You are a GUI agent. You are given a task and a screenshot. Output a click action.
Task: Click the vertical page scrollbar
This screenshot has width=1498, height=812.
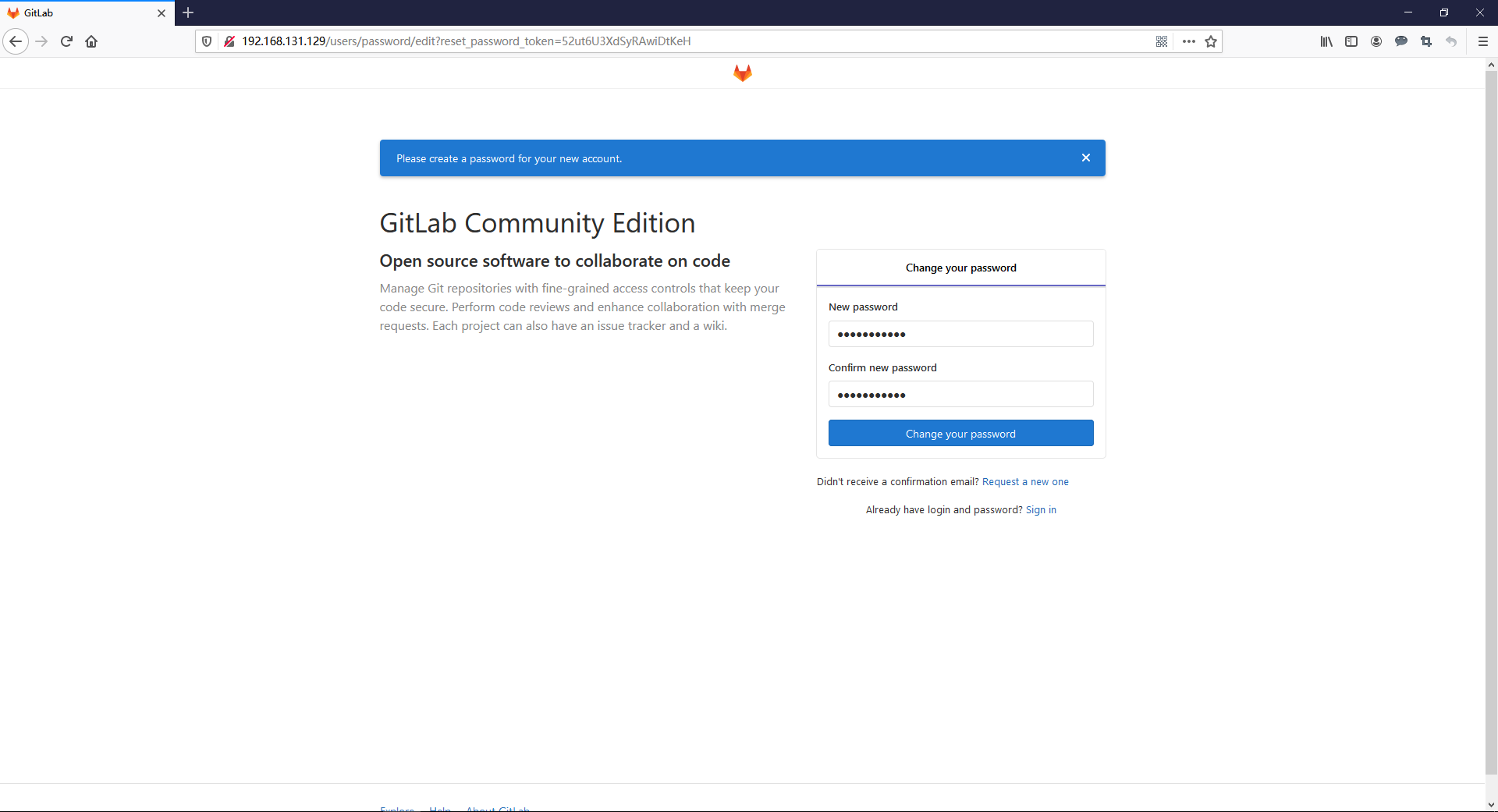(x=1491, y=422)
